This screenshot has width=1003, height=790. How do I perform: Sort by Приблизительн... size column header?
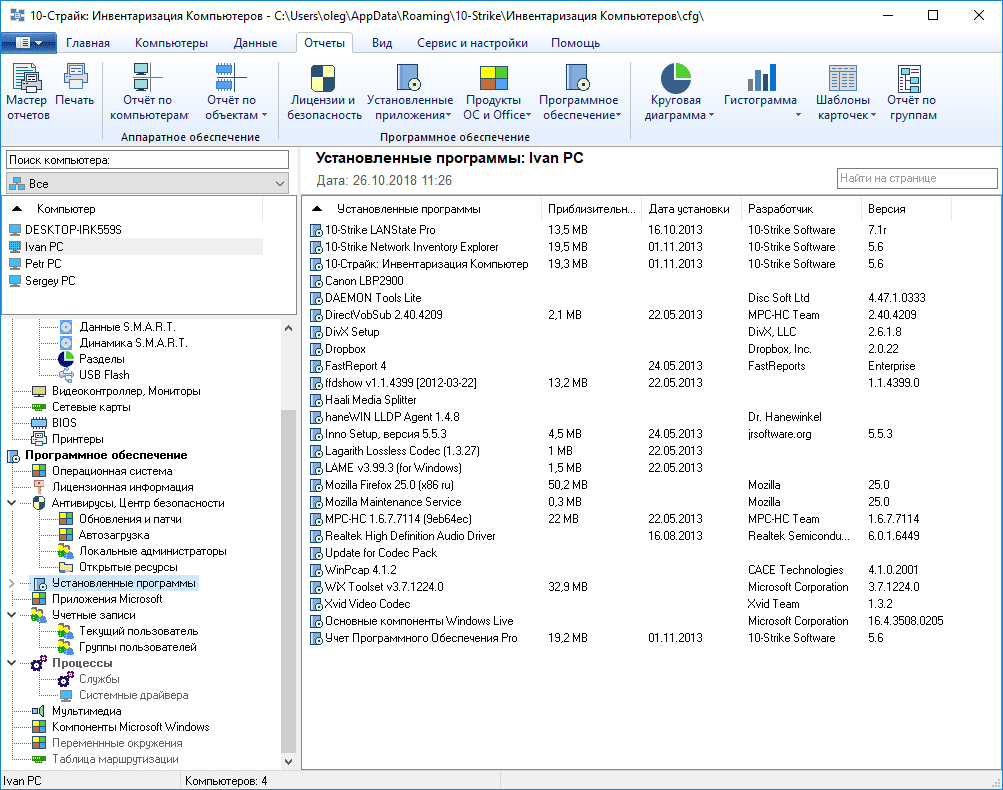(592, 209)
